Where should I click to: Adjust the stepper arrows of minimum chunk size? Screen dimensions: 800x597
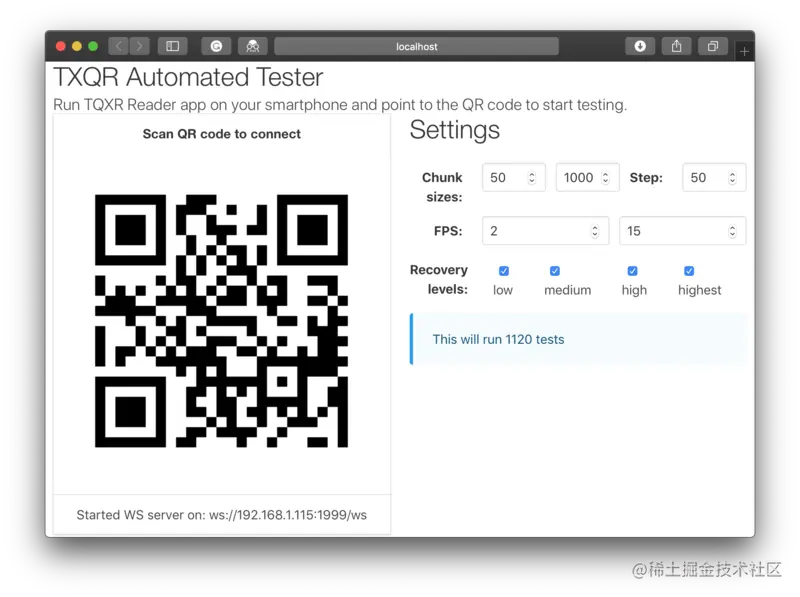point(532,178)
